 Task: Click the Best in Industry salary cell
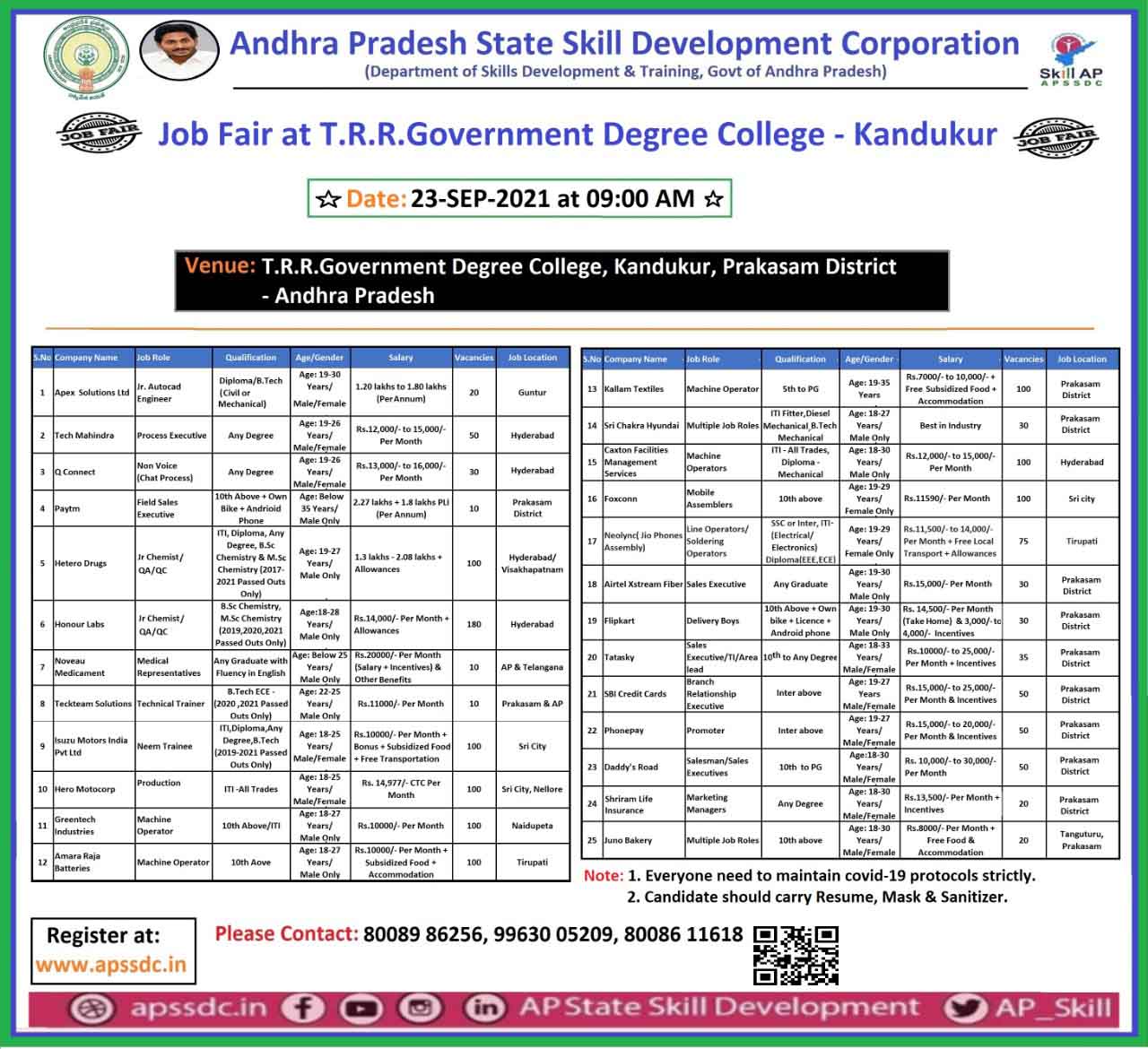pyautogui.click(x=951, y=425)
